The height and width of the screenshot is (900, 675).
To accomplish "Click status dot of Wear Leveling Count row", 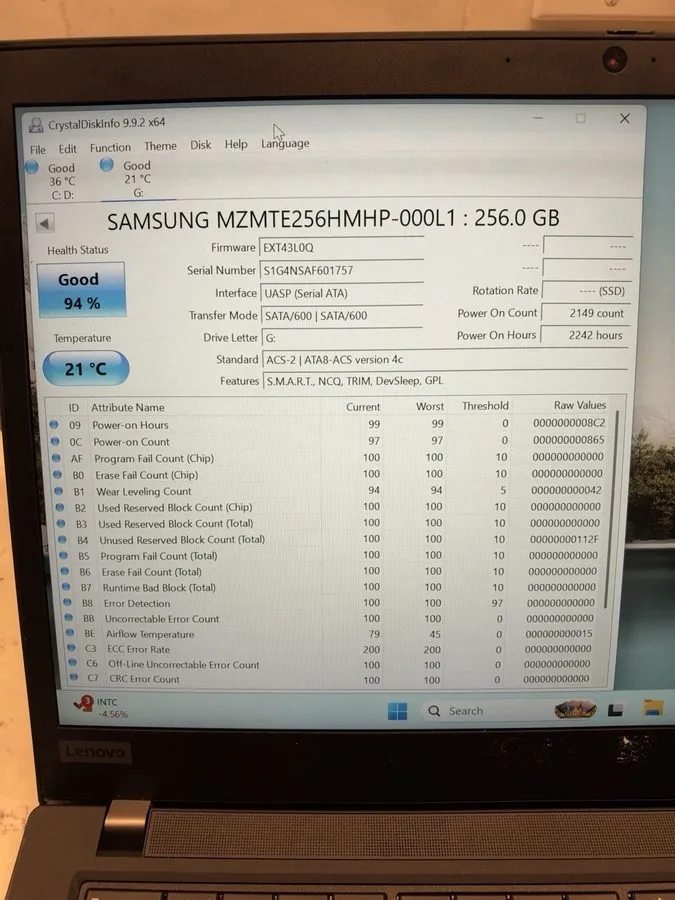I will [59, 491].
